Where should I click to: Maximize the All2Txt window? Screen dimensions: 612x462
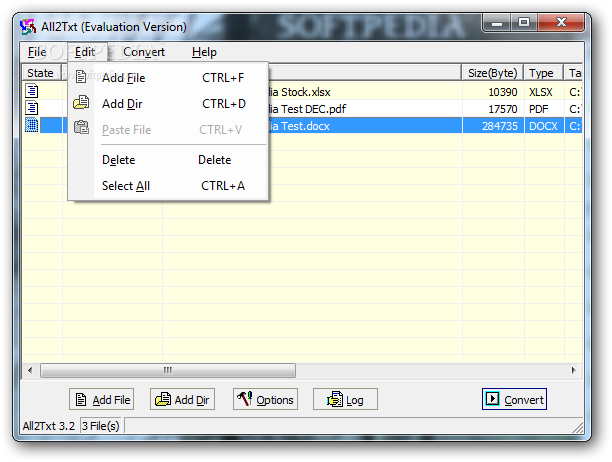(x=524, y=23)
